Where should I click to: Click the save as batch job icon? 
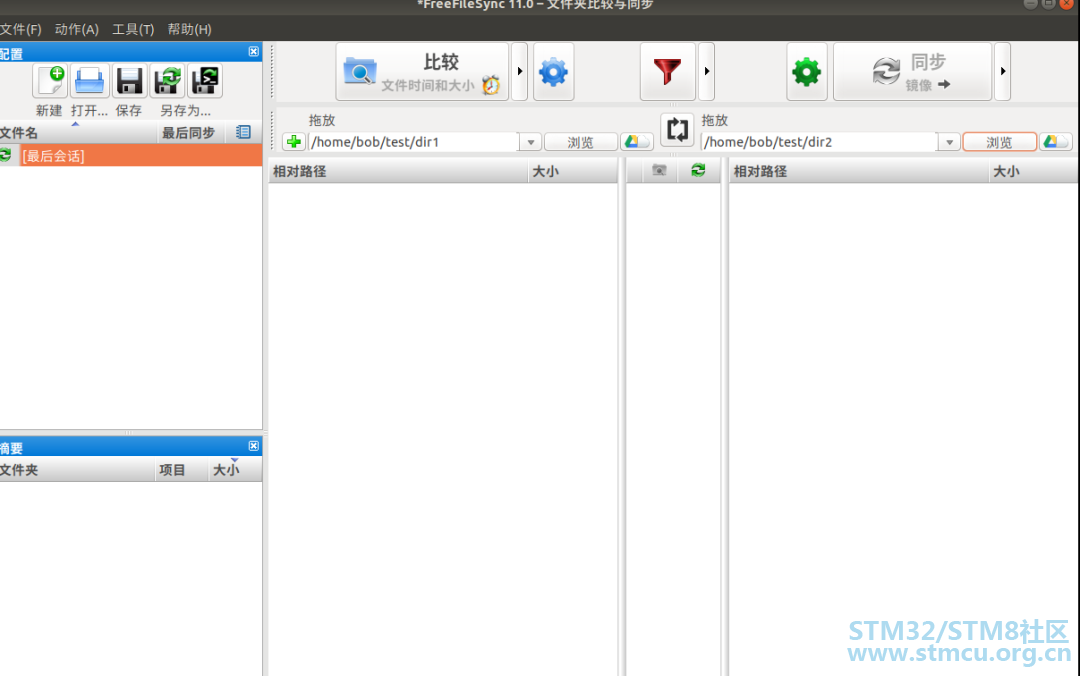pos(205,81)
